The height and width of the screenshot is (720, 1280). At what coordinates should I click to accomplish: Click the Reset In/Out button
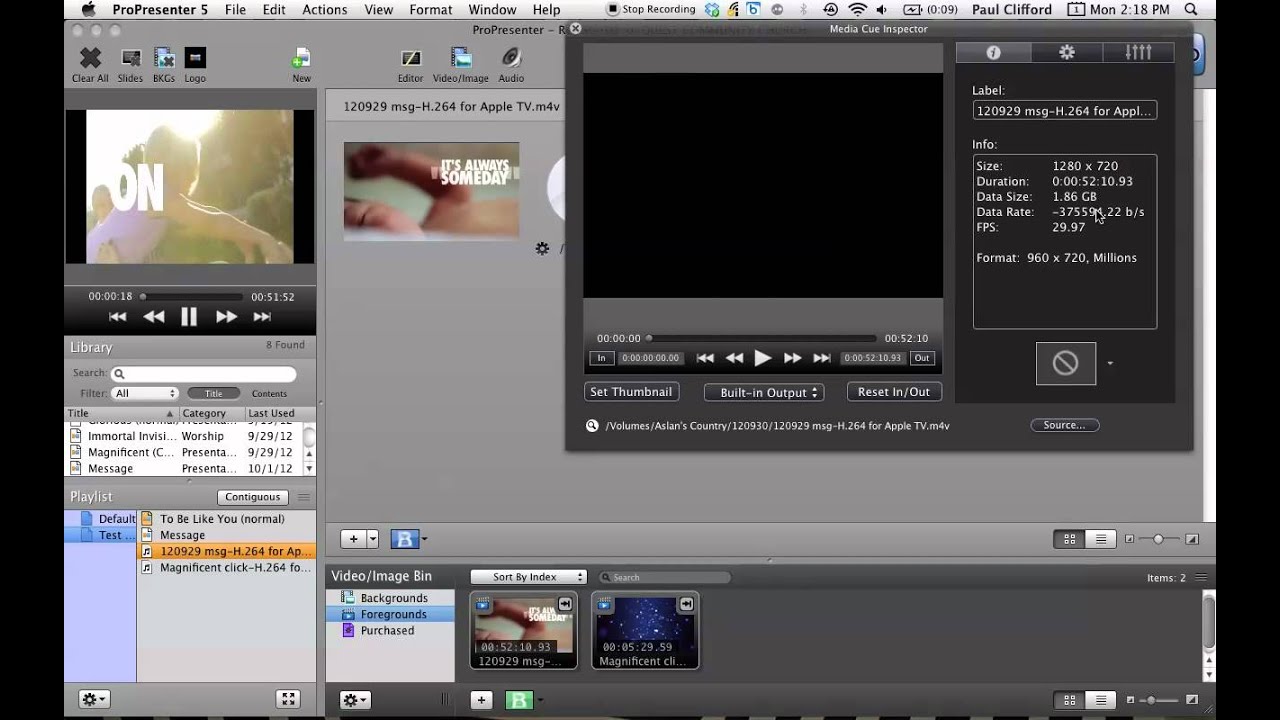point(894,392)
